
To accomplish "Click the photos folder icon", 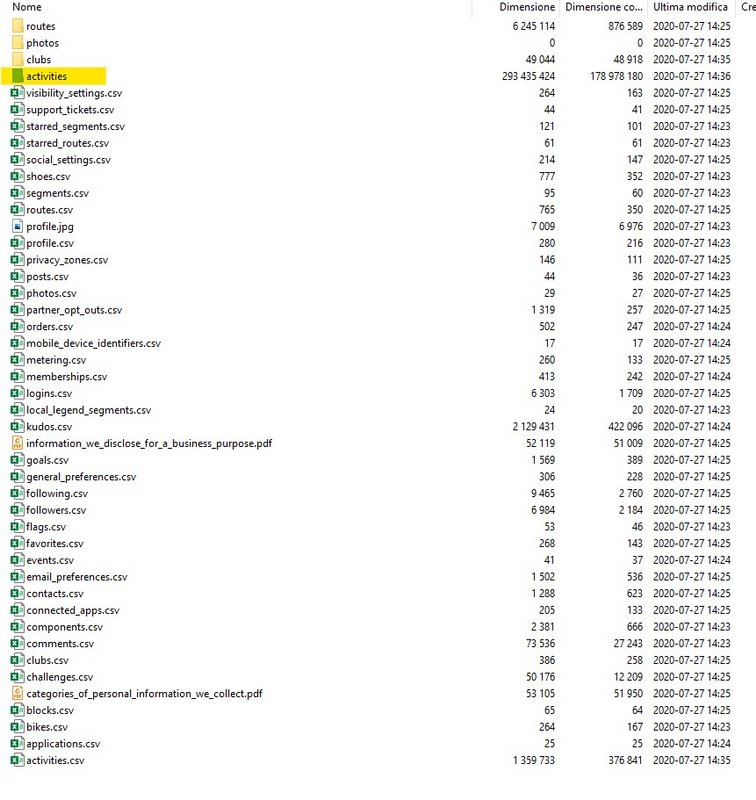I will (x=17, y=43).
